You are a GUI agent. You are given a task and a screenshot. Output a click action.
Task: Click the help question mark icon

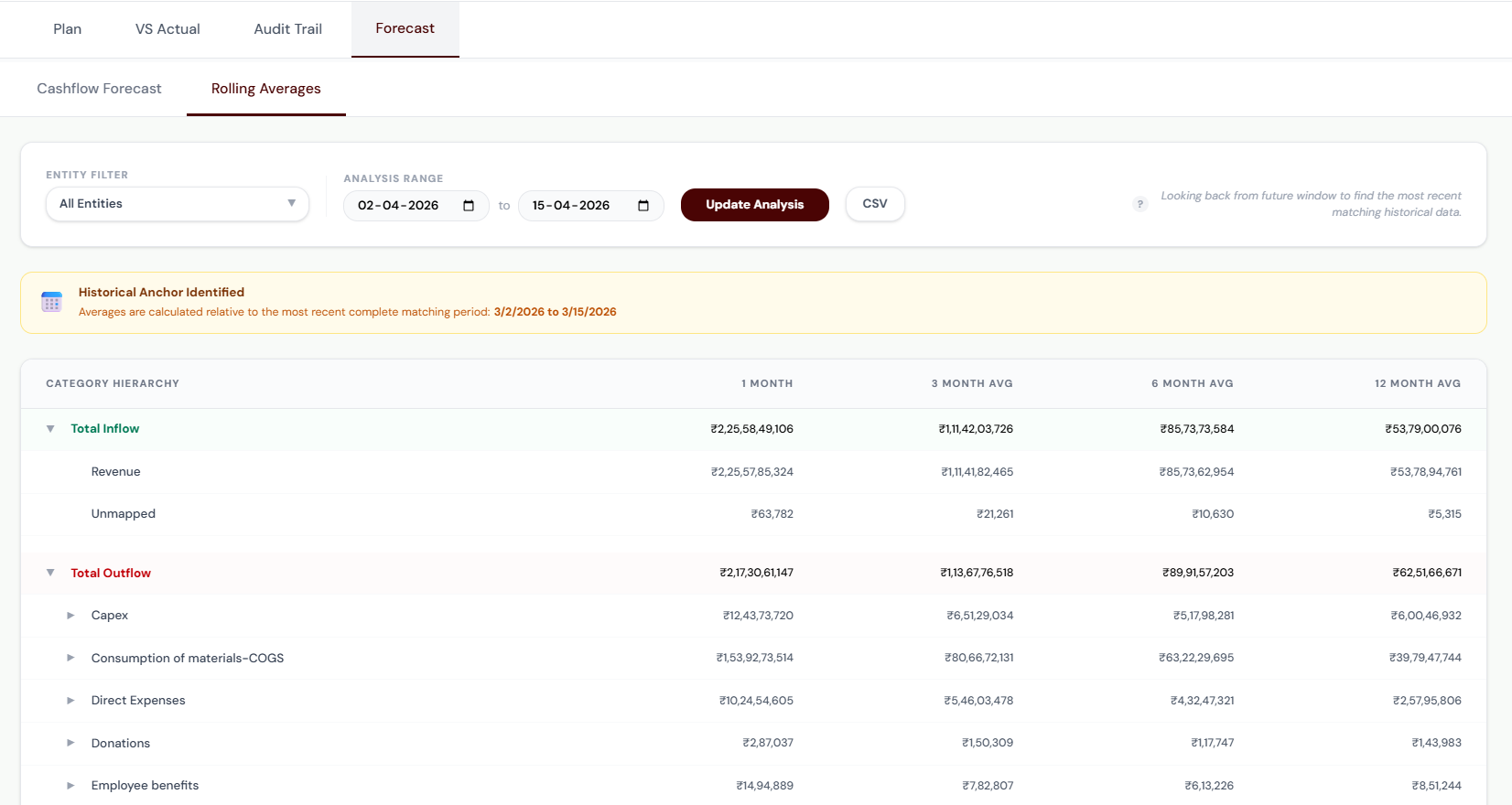pos(1139,204)
